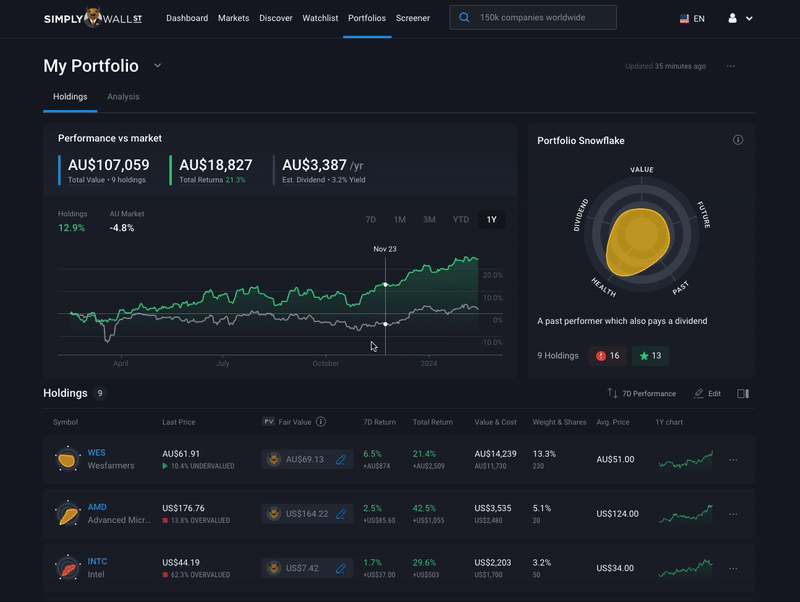Viewport: 800px width, 602px height.
Task: Toggle the column layout icon beside Edit
Action: 743,393
